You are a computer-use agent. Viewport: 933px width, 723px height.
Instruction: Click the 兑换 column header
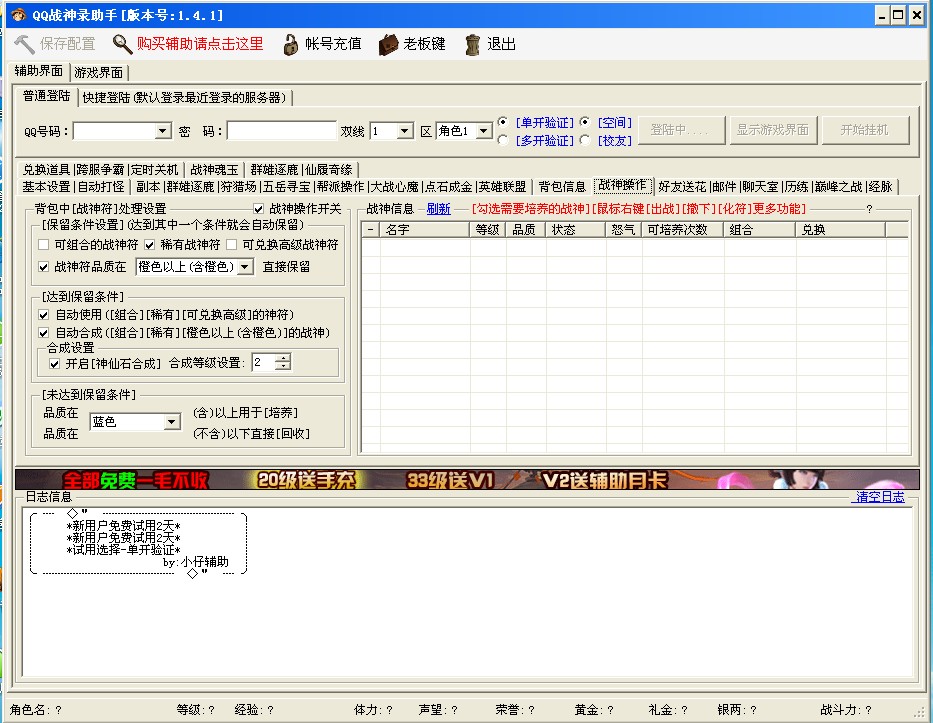click(x=840, y=230)
